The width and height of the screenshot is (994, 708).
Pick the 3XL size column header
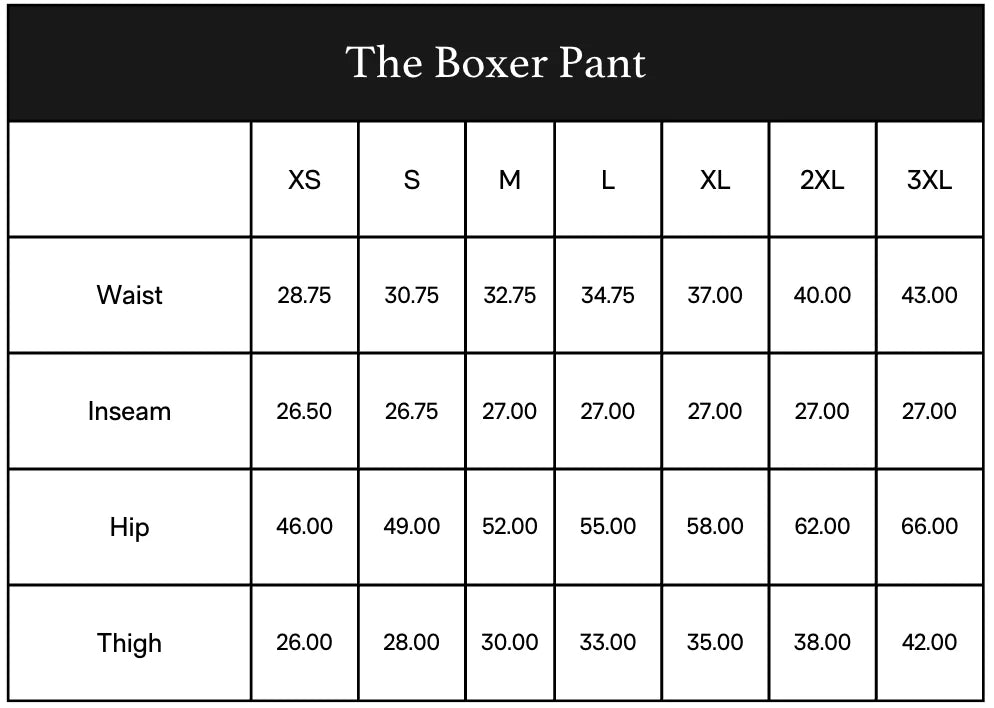pos(929,180)
